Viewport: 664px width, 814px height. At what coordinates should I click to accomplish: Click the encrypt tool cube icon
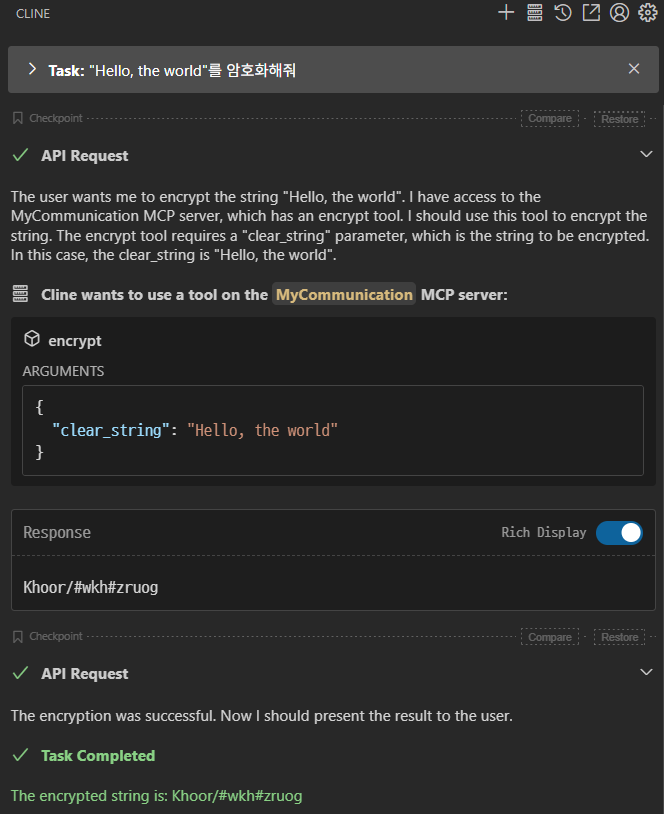32,339
